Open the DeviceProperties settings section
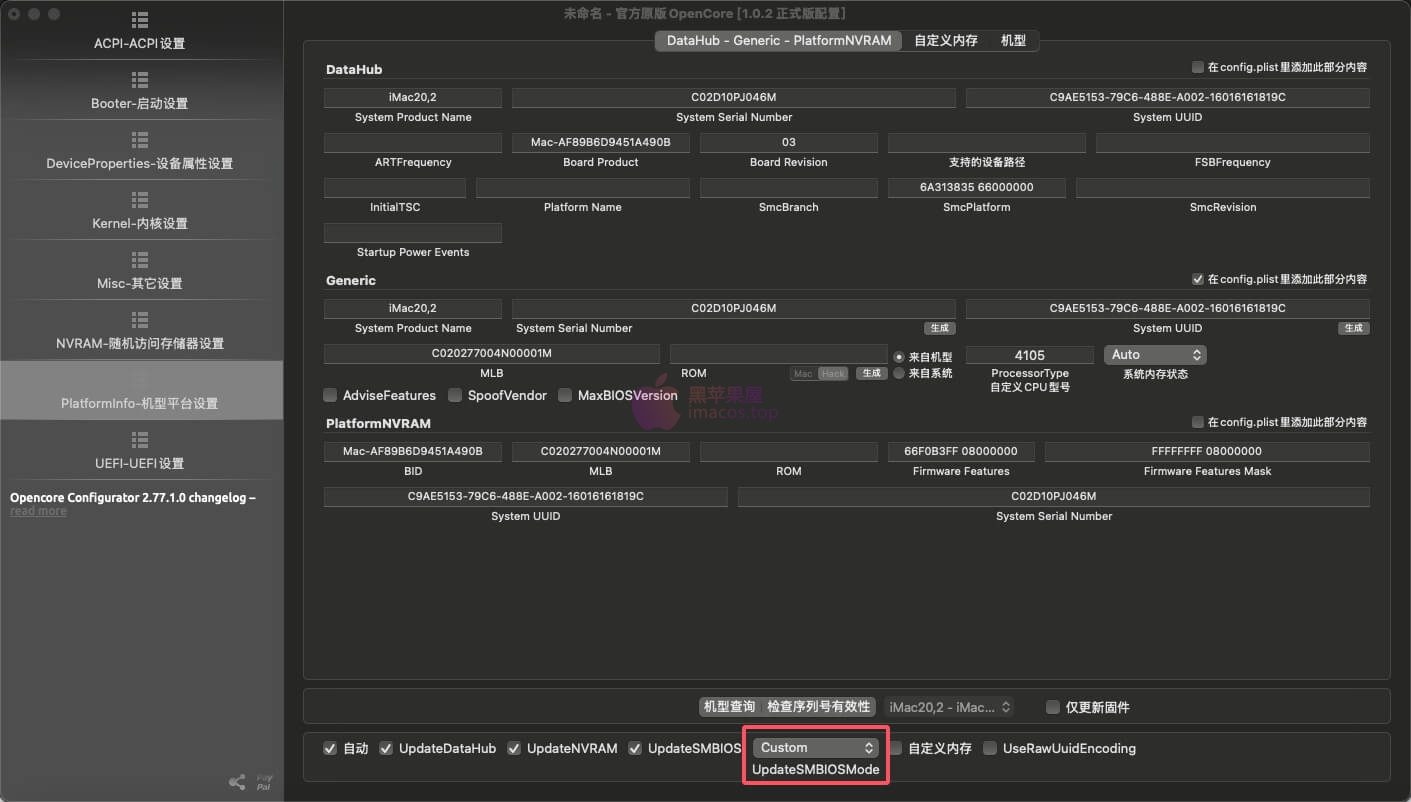 pyautogui.click(x=140, y=151)
